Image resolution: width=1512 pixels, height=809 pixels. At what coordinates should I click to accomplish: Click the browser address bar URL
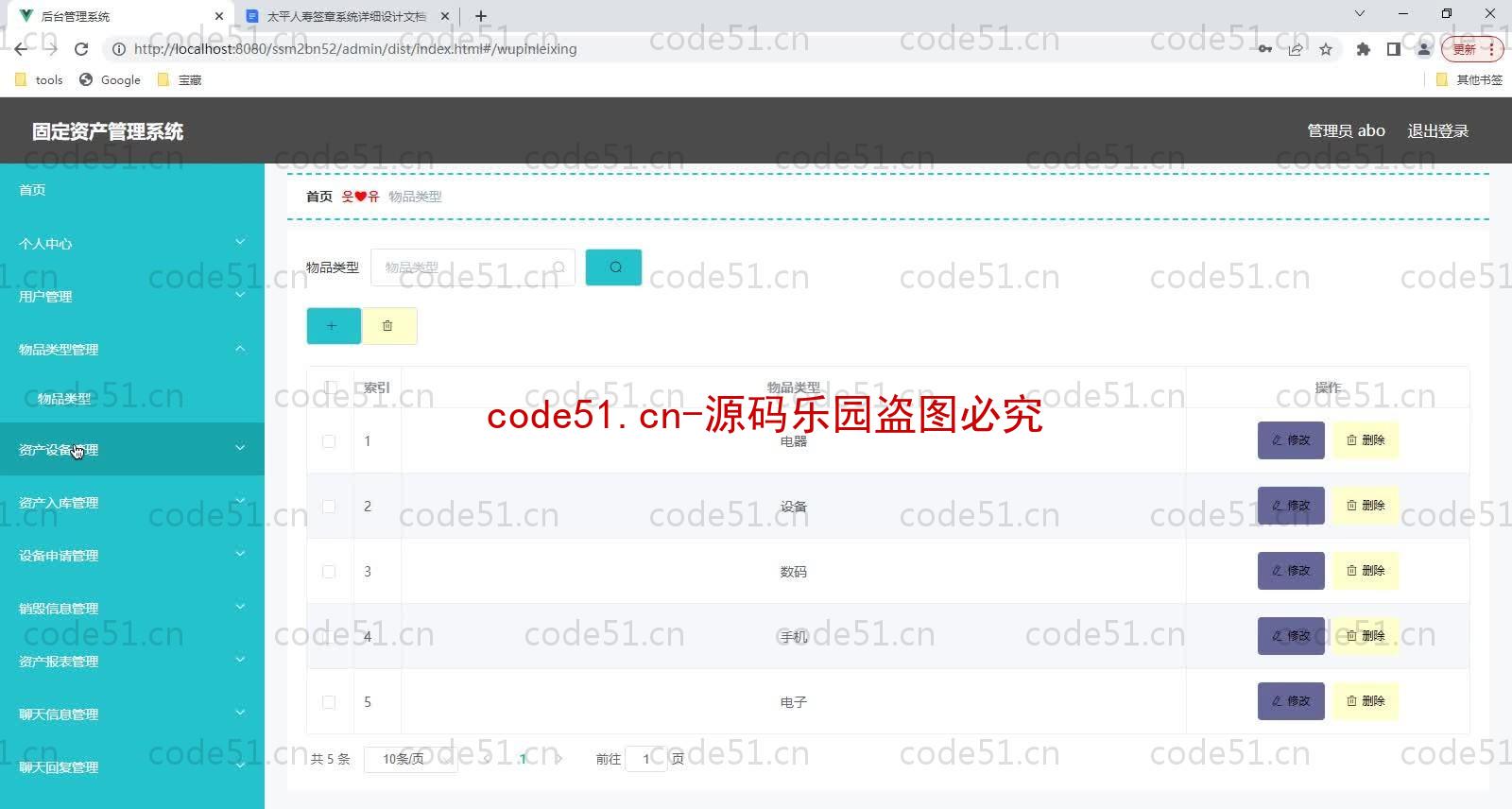click(x=355, y=49)
